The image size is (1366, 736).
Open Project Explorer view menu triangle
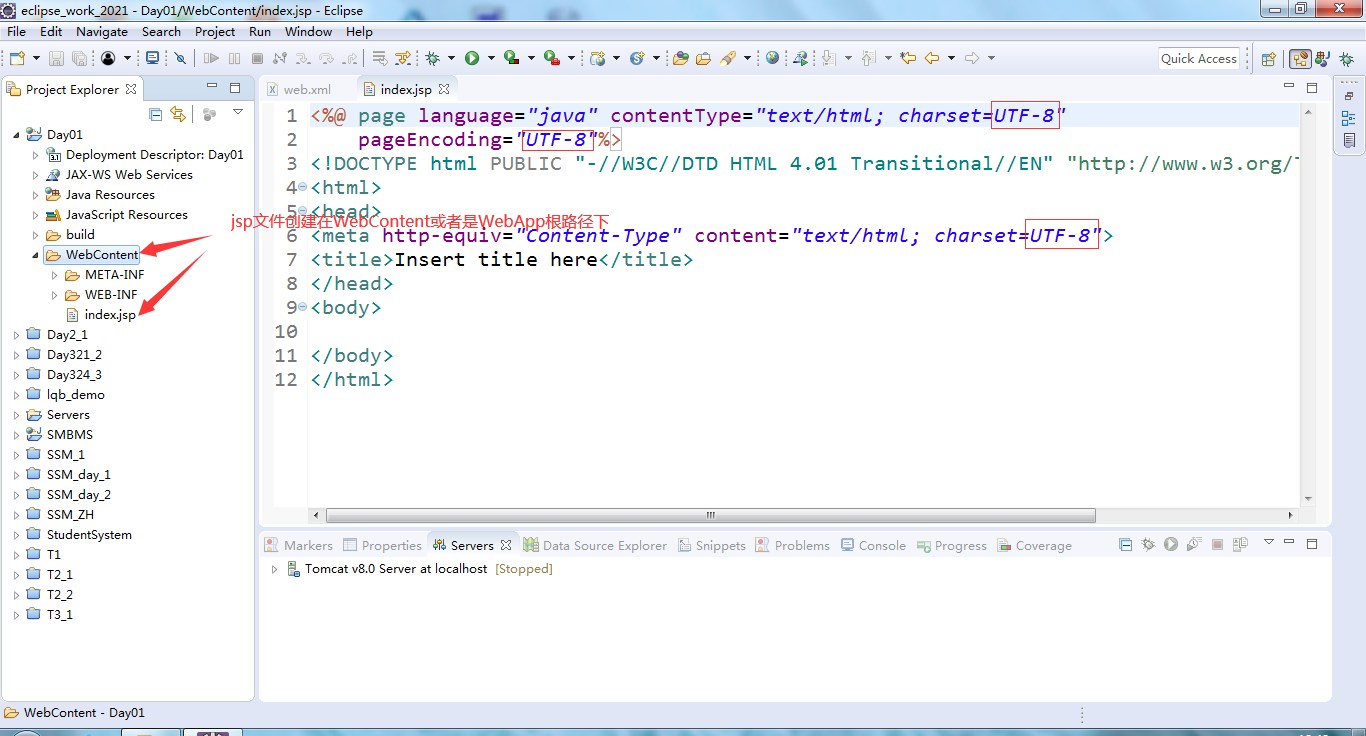pos(238,113)
